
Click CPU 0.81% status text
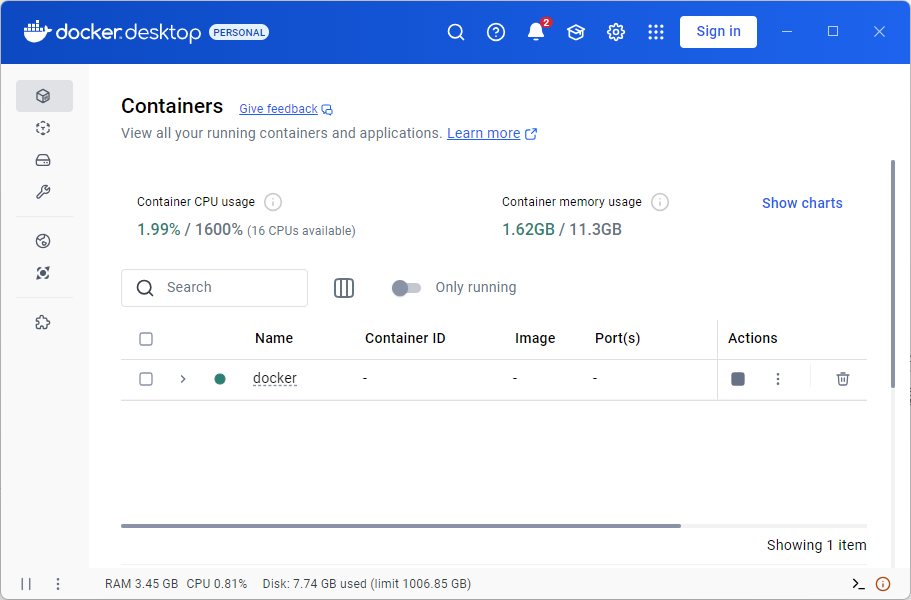[217, 584]
